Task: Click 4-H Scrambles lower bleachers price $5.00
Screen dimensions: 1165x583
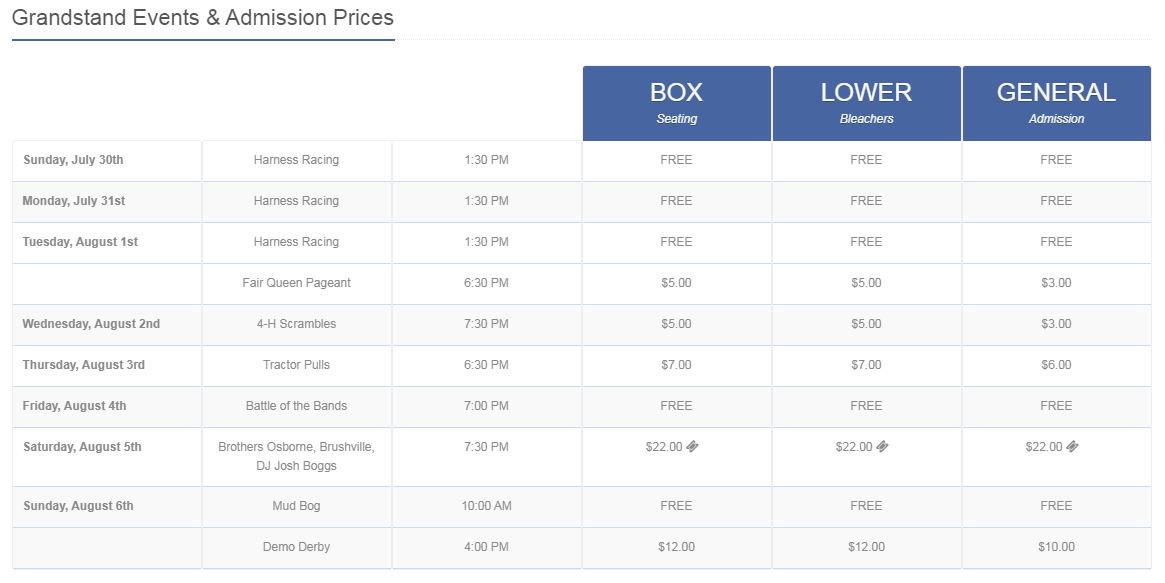Action: (866, 323)
